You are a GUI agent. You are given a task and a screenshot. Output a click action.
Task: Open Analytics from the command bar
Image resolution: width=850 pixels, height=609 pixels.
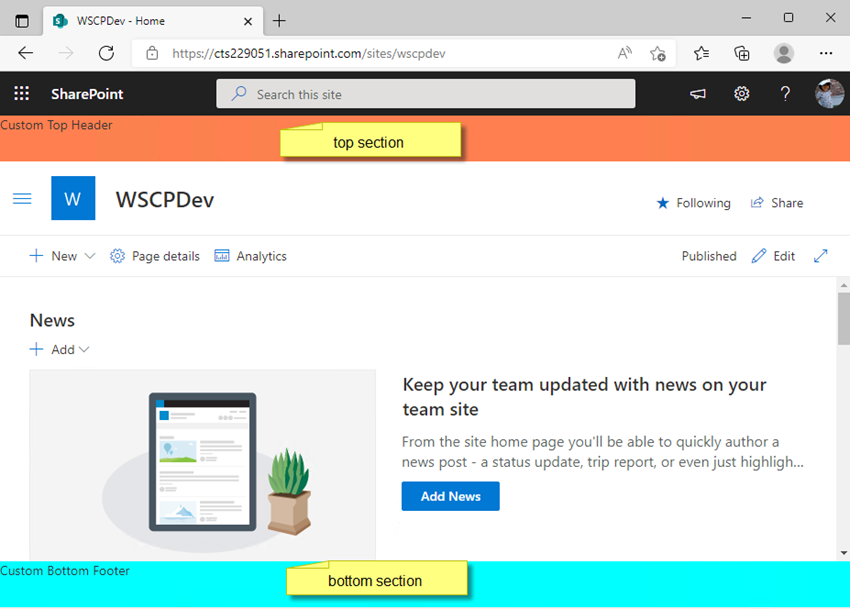pyautogui.click(x=250, y=256)
